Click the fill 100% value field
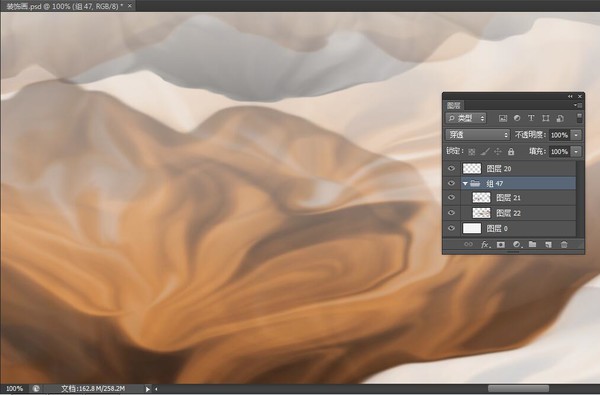The height and width of the screenshot is (395, 600). click(x=559, y=152)
